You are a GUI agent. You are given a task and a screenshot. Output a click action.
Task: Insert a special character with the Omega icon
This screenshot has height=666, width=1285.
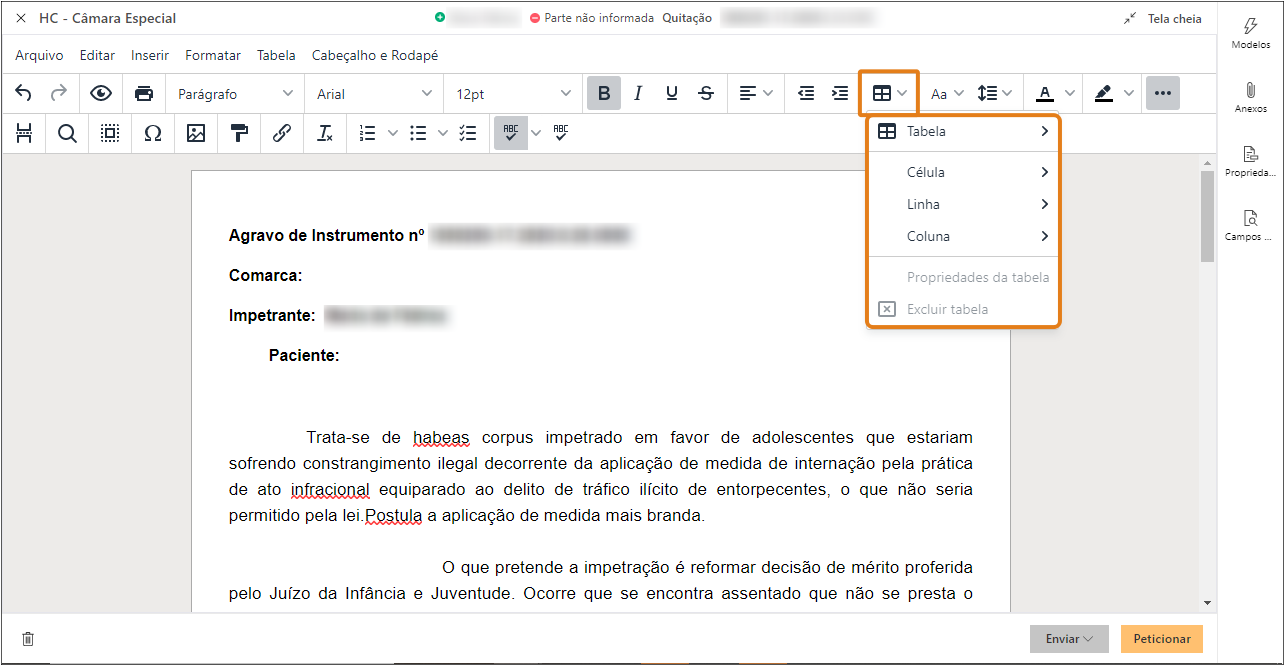[x=152, y=132]
